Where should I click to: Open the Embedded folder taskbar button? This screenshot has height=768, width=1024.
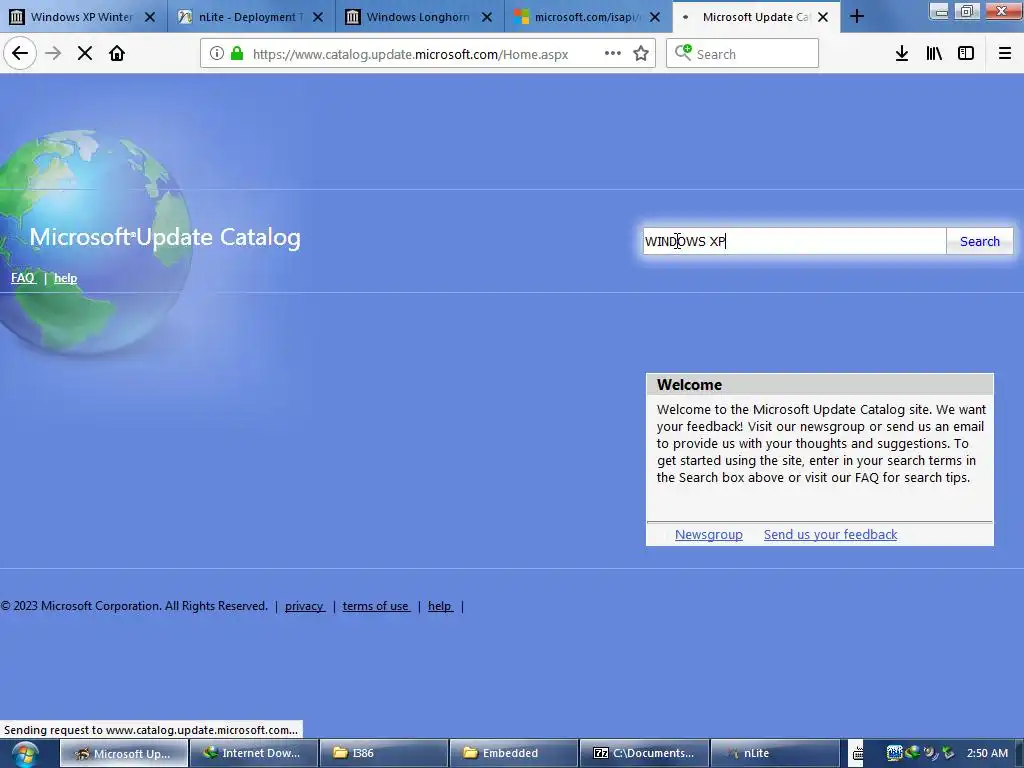pos(513,754)
